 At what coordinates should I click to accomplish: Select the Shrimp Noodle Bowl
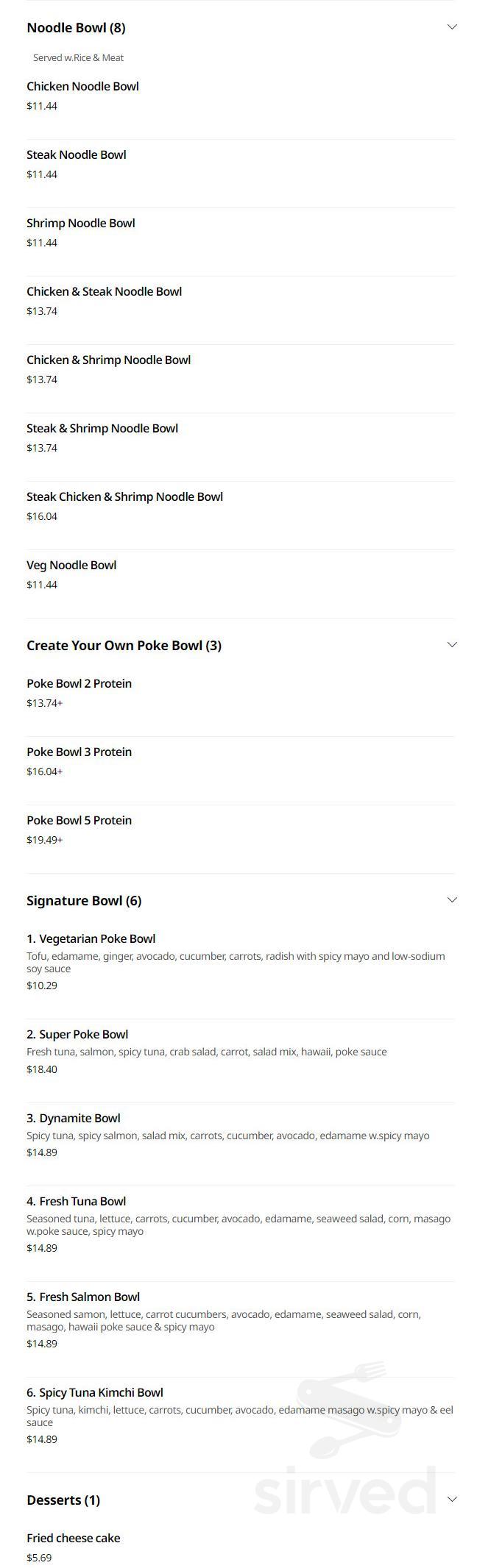(x=80, y=223)
